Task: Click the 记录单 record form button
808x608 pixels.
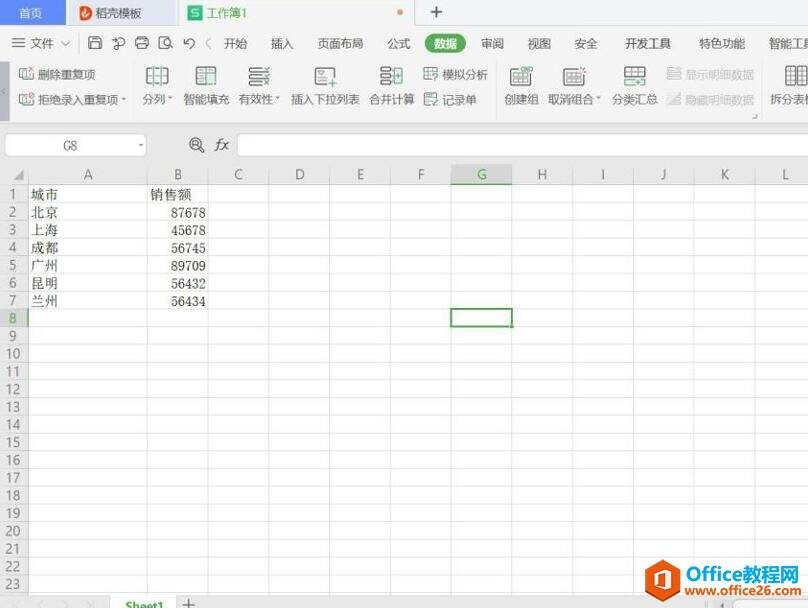Action: pyautogui.click(x=450, y=99)
